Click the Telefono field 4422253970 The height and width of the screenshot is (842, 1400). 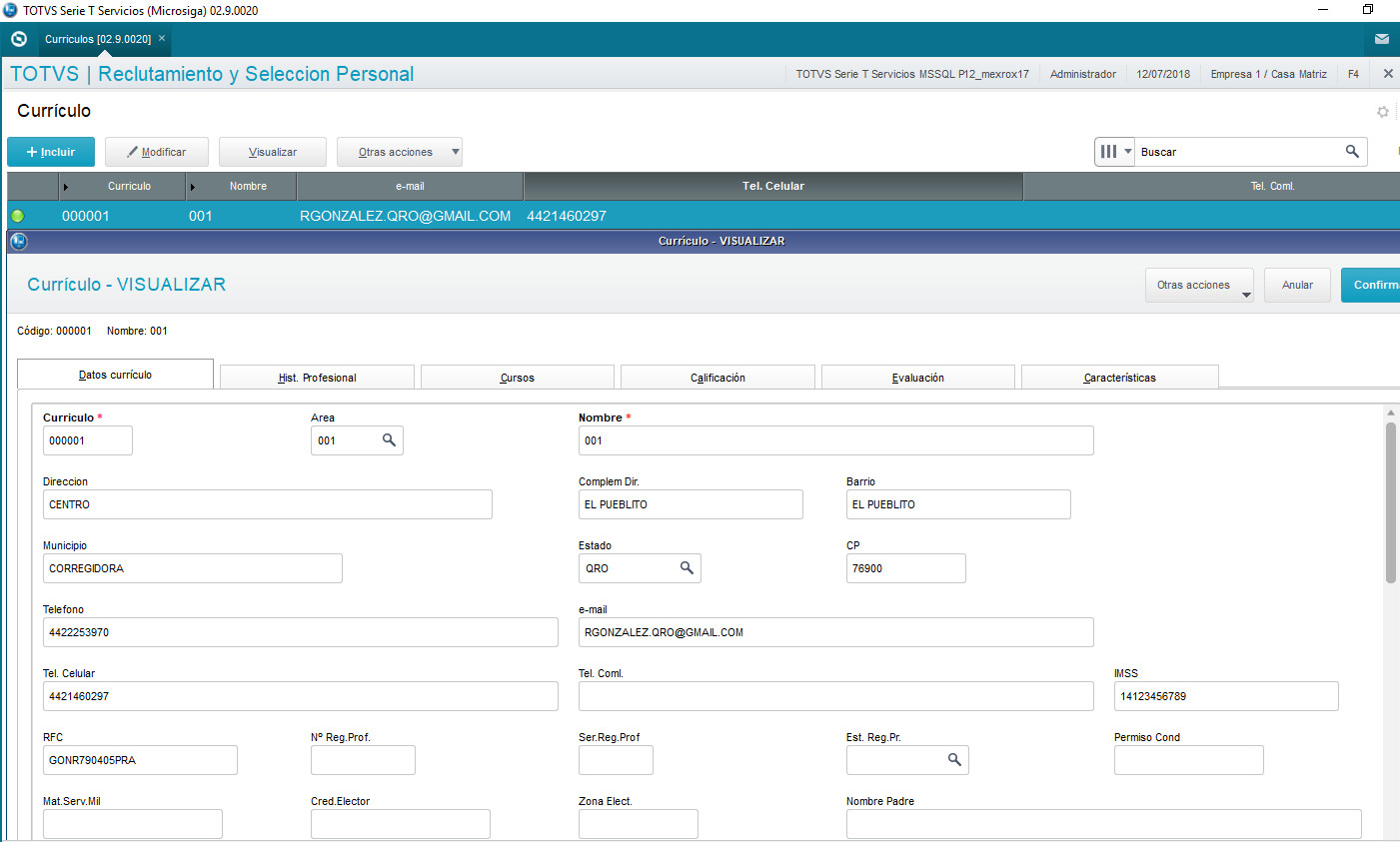[x=301, y=632]
